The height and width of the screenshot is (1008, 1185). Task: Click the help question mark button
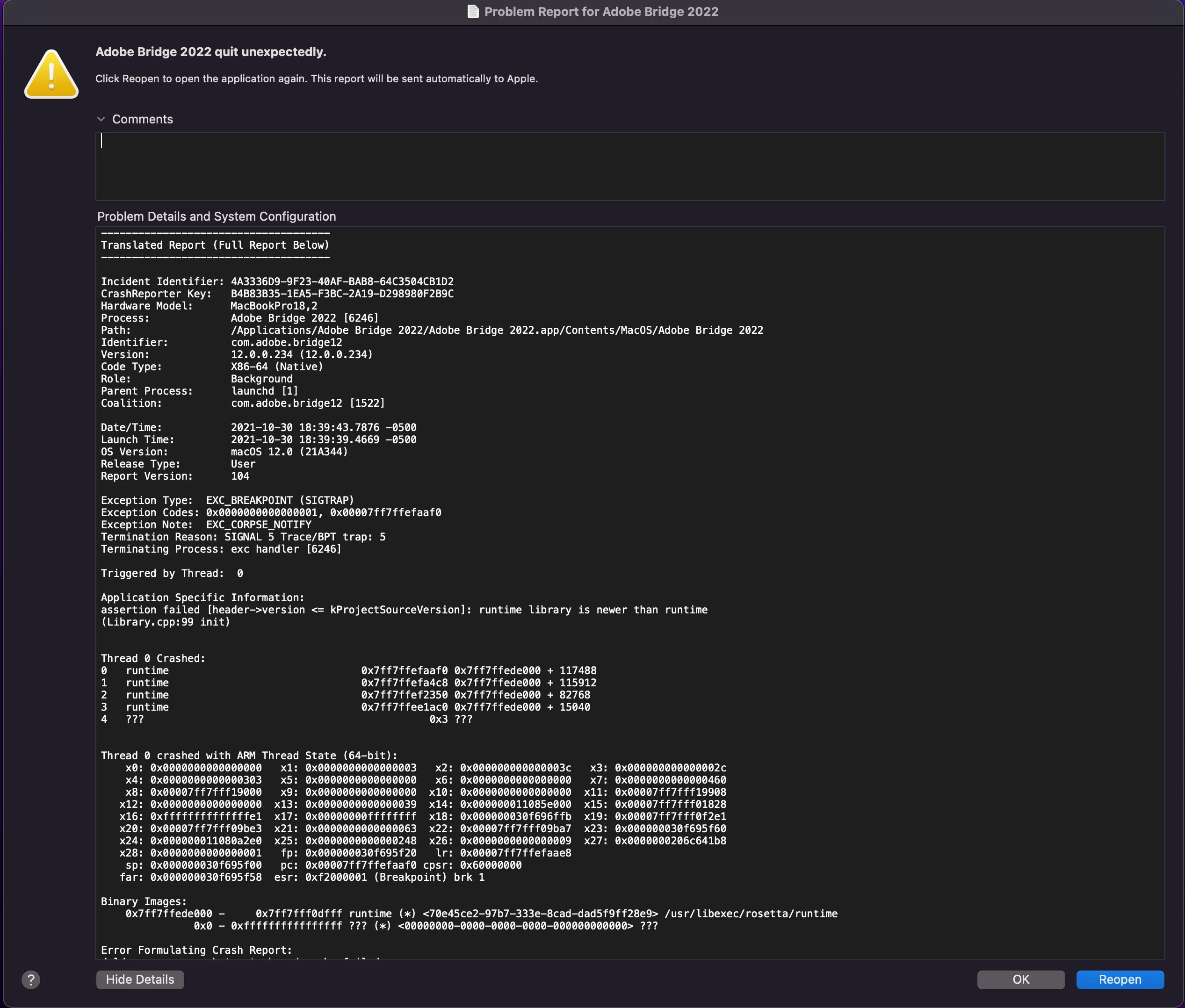(31, 979)
